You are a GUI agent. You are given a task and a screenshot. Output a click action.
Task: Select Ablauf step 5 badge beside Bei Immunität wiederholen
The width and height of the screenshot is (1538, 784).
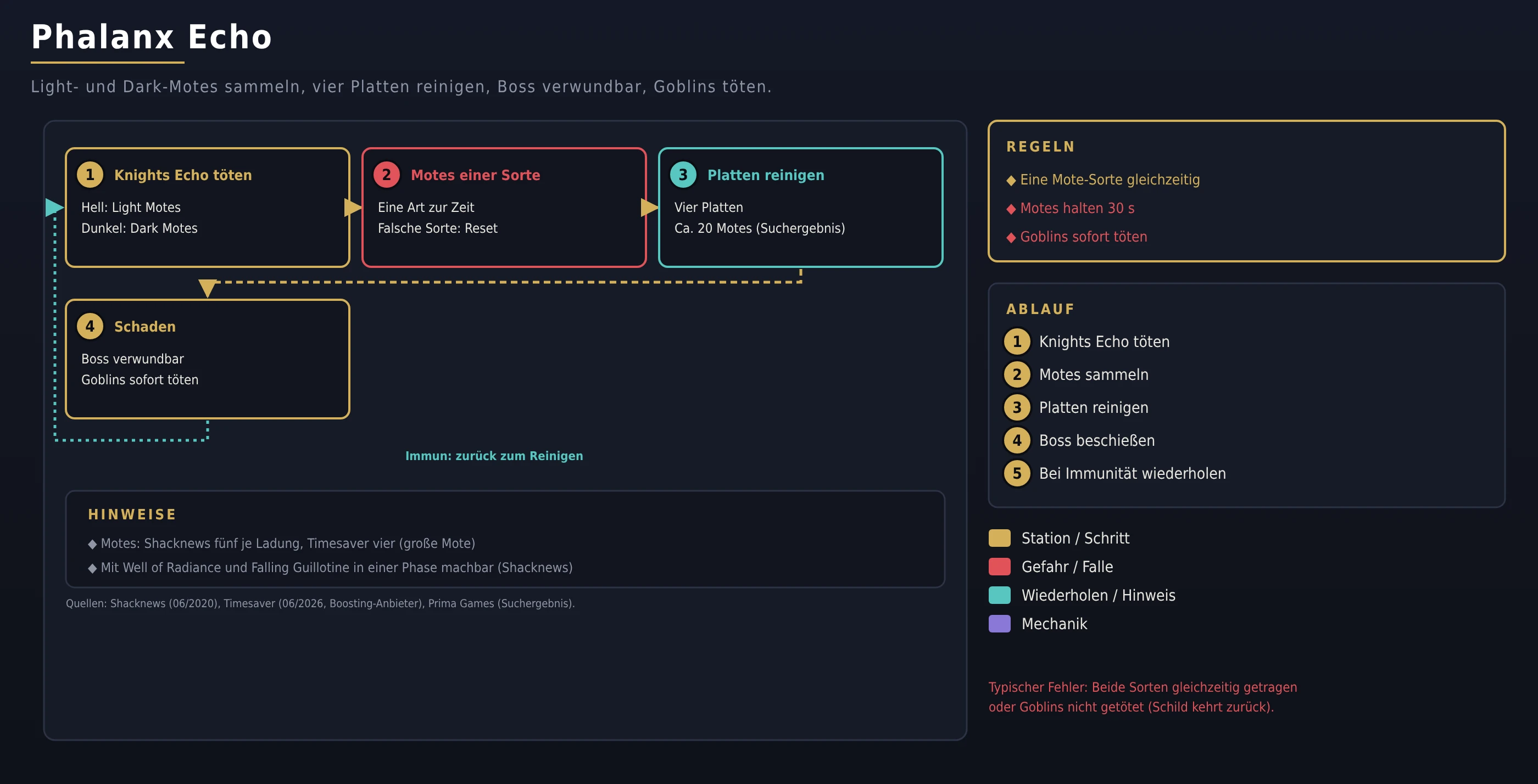(1017, 474)
